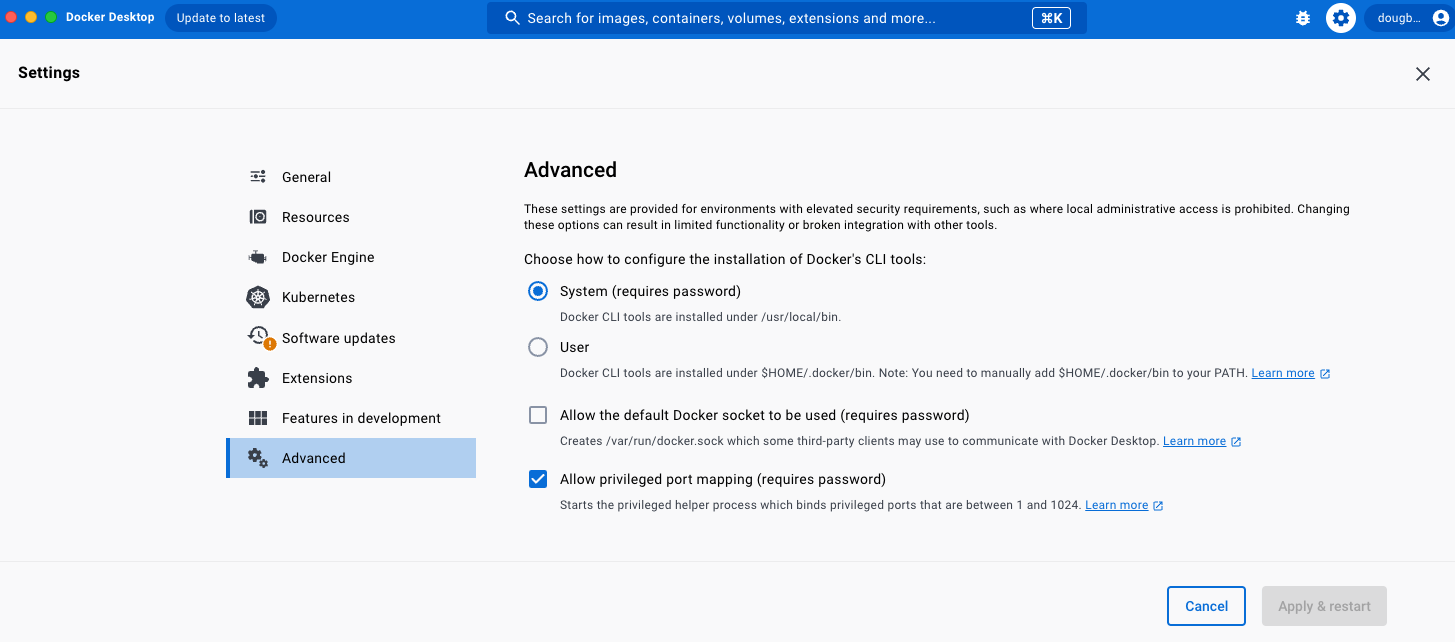Uncheck Allow privileged port mapping checkbox
This screenshot has height=642, width=1455.
(x=538, y=479)
